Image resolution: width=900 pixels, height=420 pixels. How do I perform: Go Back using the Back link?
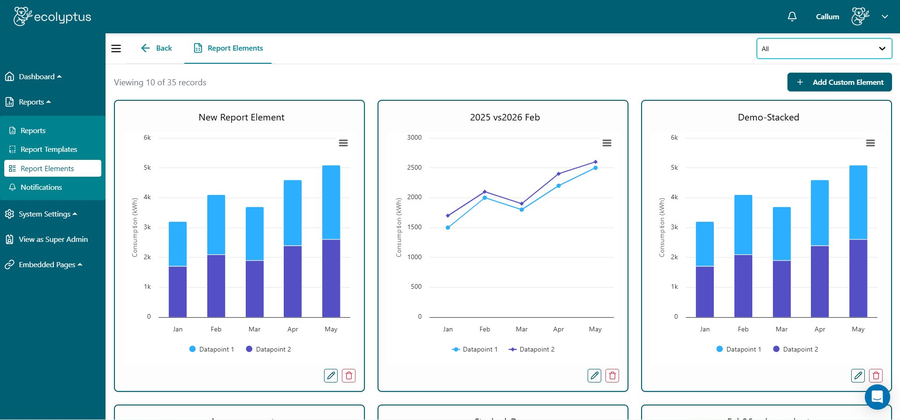tap(156, 48)
